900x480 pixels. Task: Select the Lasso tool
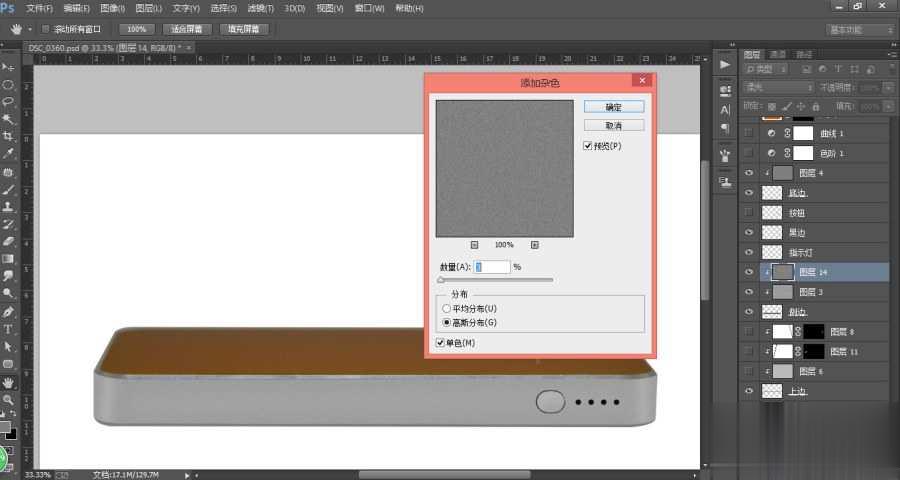point(8,102)
